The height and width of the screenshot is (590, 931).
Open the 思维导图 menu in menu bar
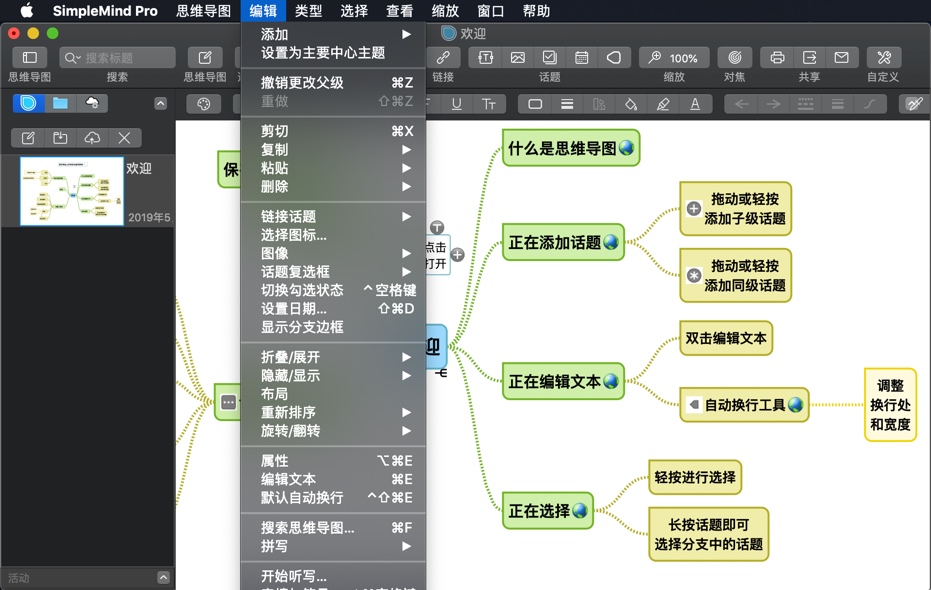click(203, 11)
